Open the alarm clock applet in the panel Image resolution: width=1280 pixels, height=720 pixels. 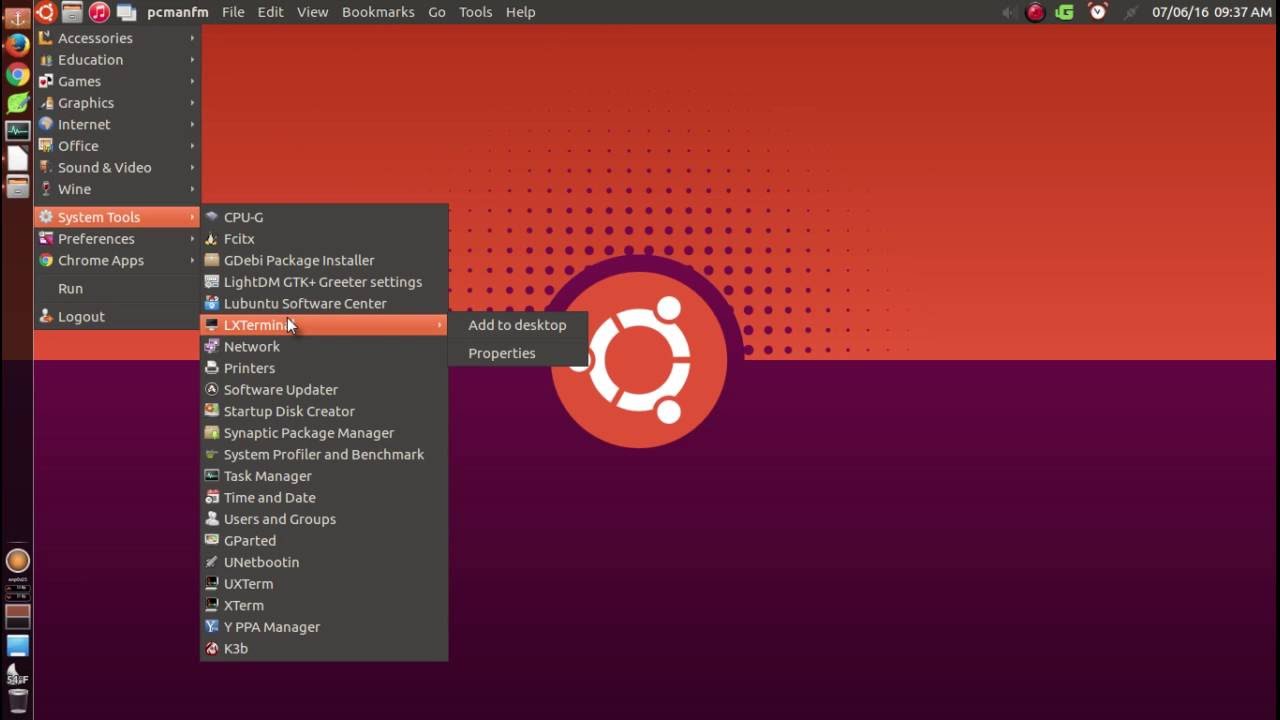1097,11
